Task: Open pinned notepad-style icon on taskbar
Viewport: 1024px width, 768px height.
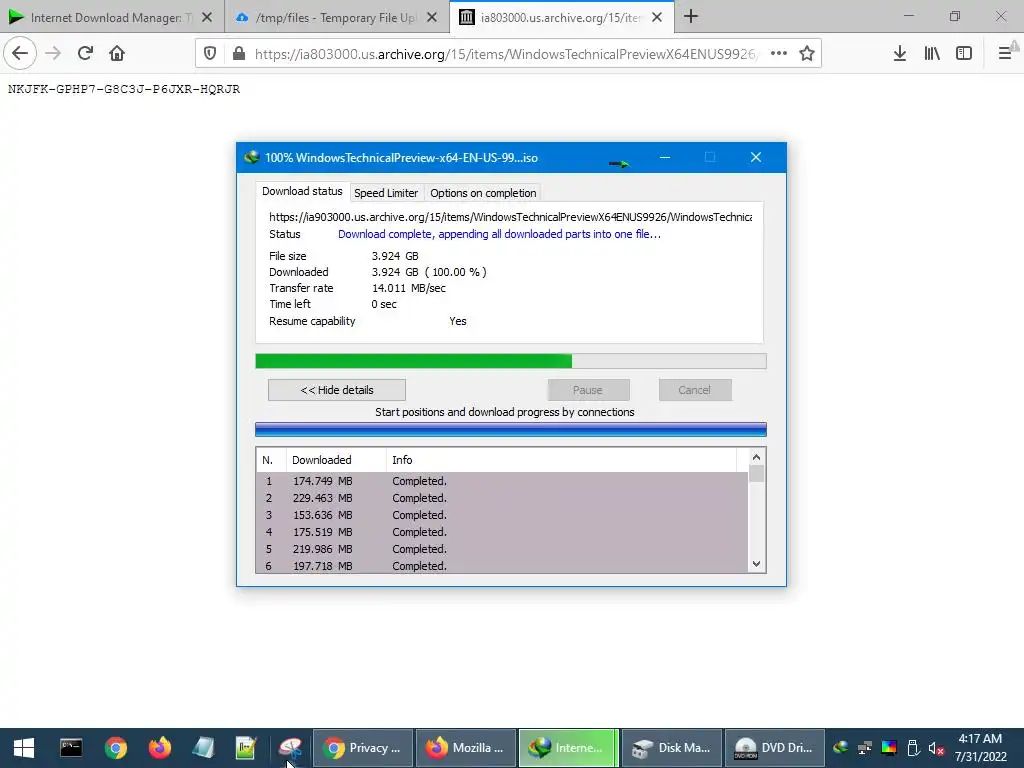Action: [203, 748]
